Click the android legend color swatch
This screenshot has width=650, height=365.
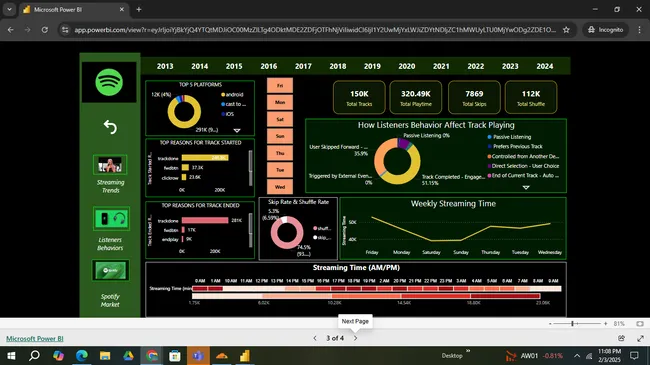(223, 95)
